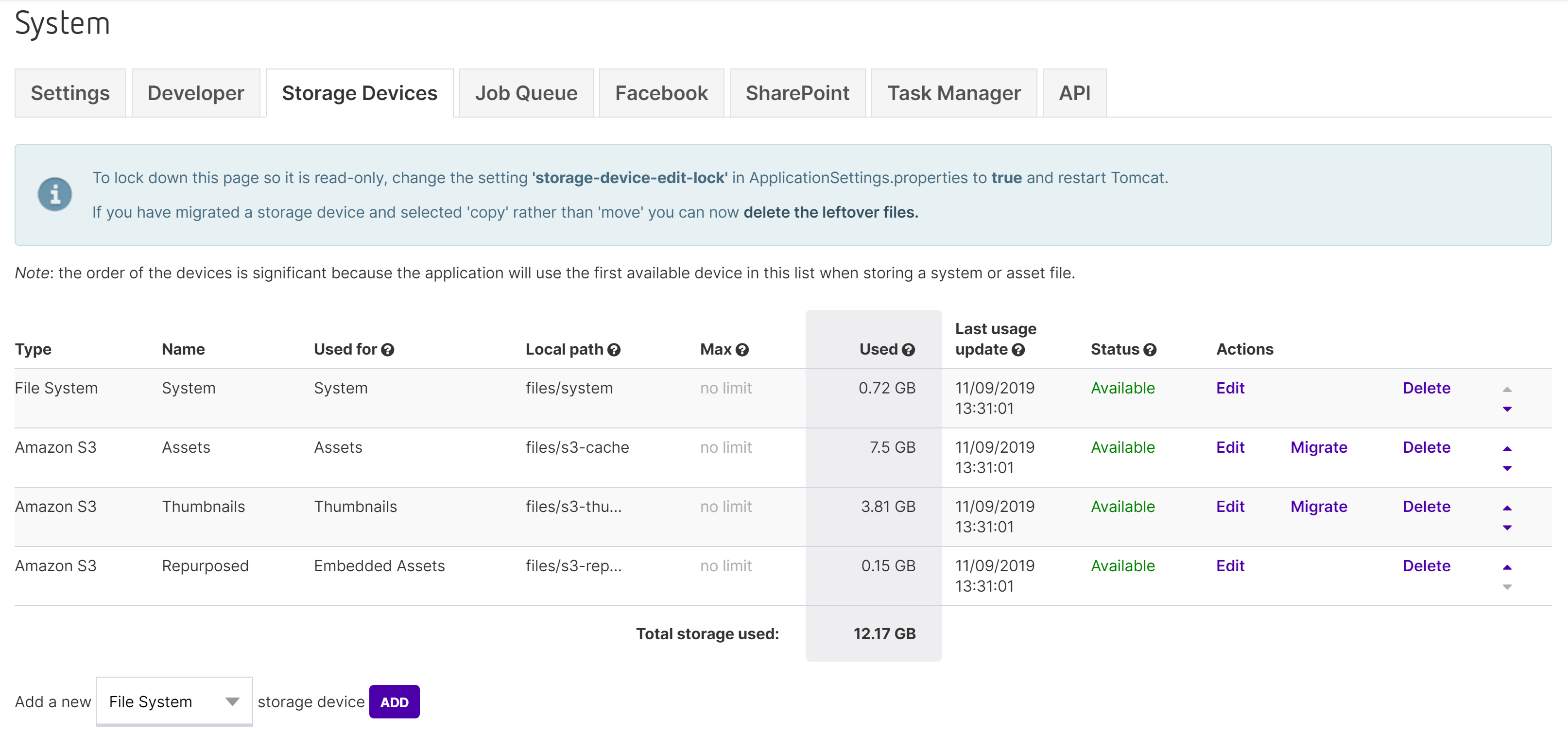Click the help icon next to Used for
This screenshot has height=733, width=1568.
click(x=388, y=350)
